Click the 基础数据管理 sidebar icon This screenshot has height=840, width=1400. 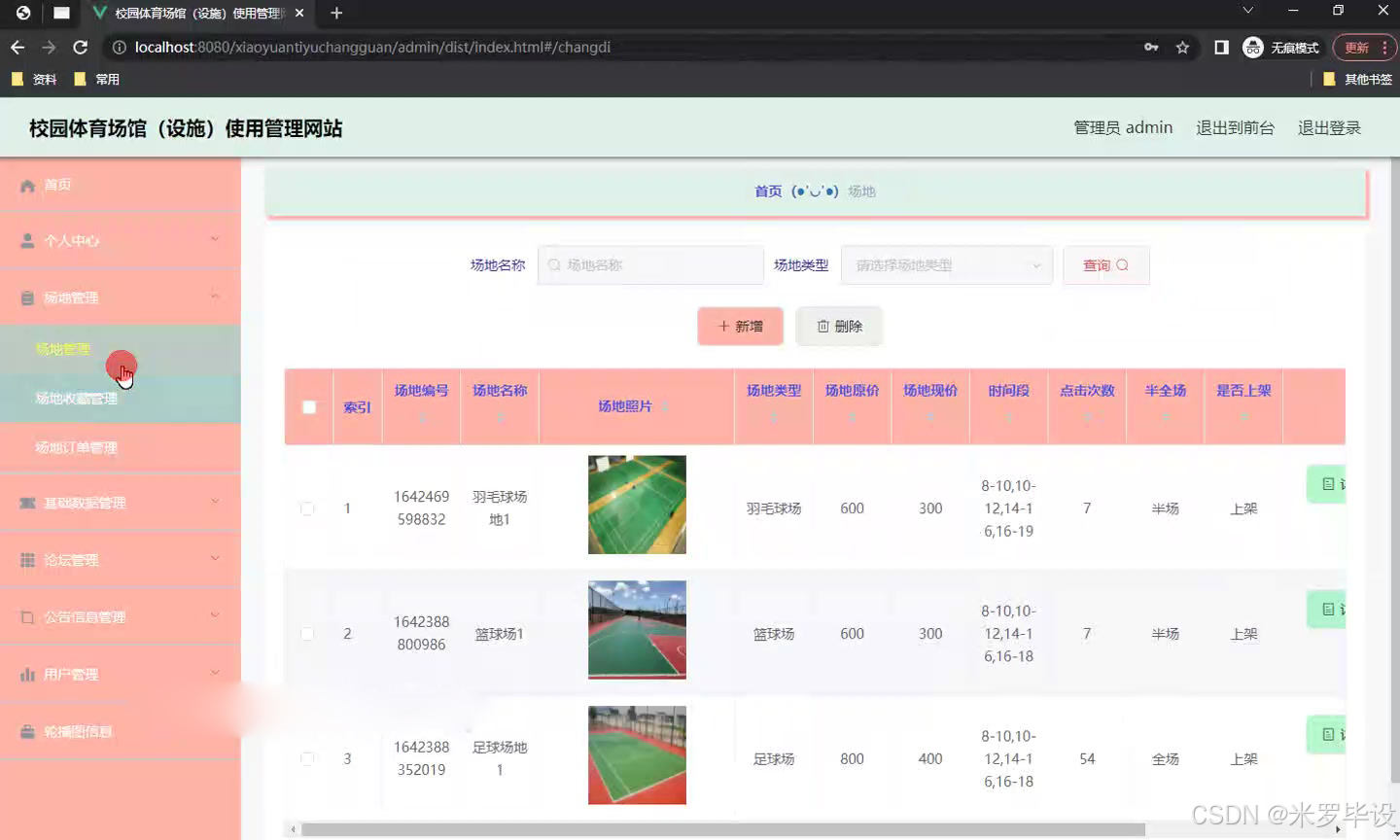[26, 503]
